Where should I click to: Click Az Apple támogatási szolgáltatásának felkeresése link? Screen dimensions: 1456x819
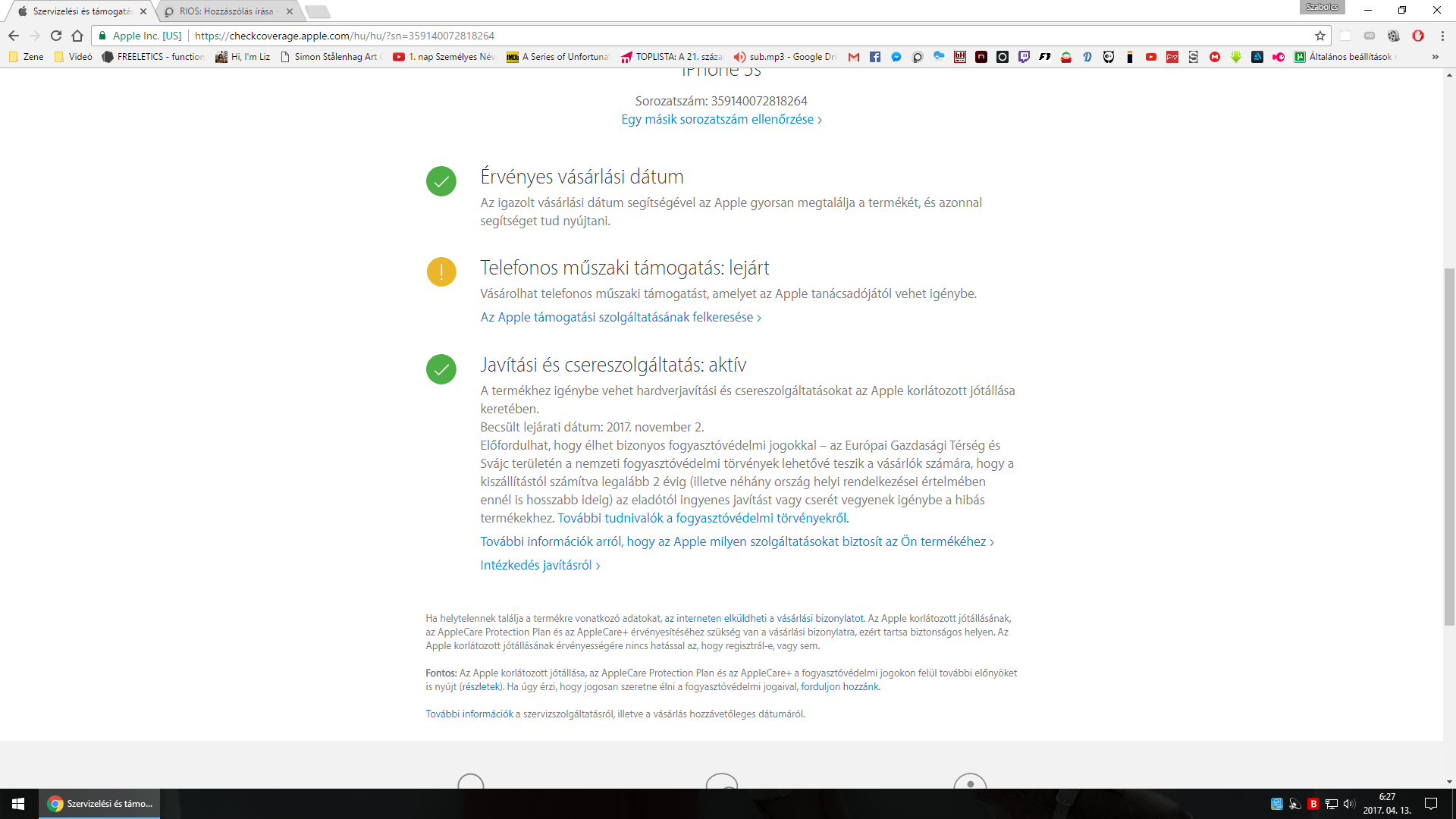tap(620, 317)
